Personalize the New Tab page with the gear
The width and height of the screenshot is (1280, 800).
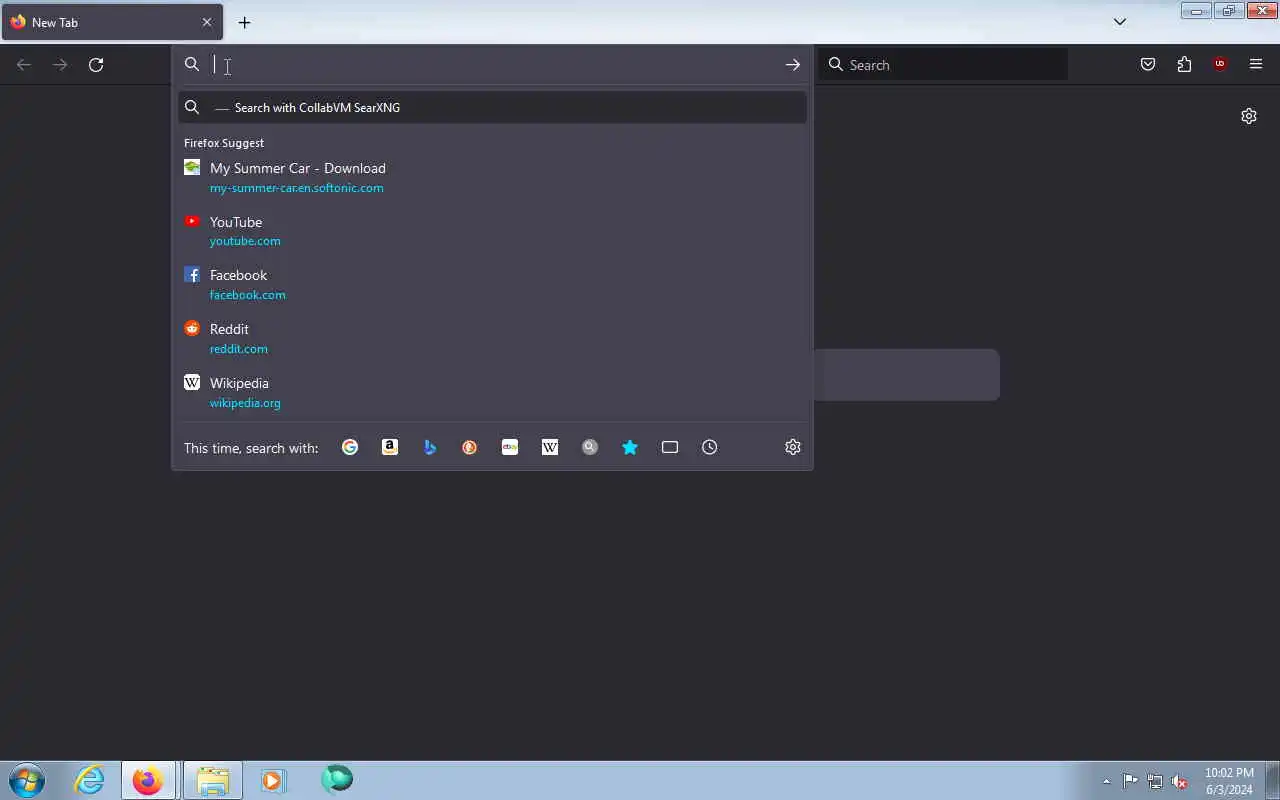[x=1249, y=116]
